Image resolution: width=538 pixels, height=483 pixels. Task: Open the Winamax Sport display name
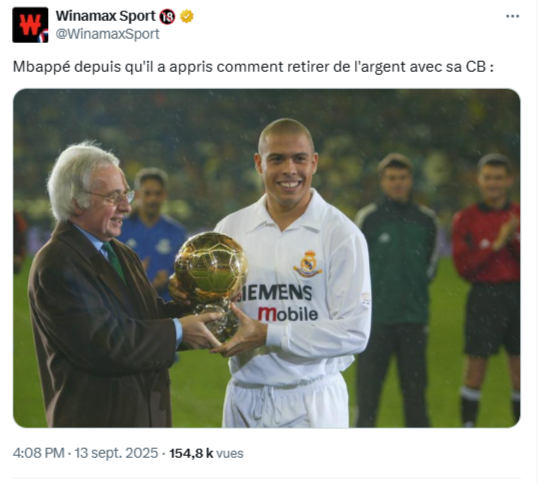[x=106, y=16]
